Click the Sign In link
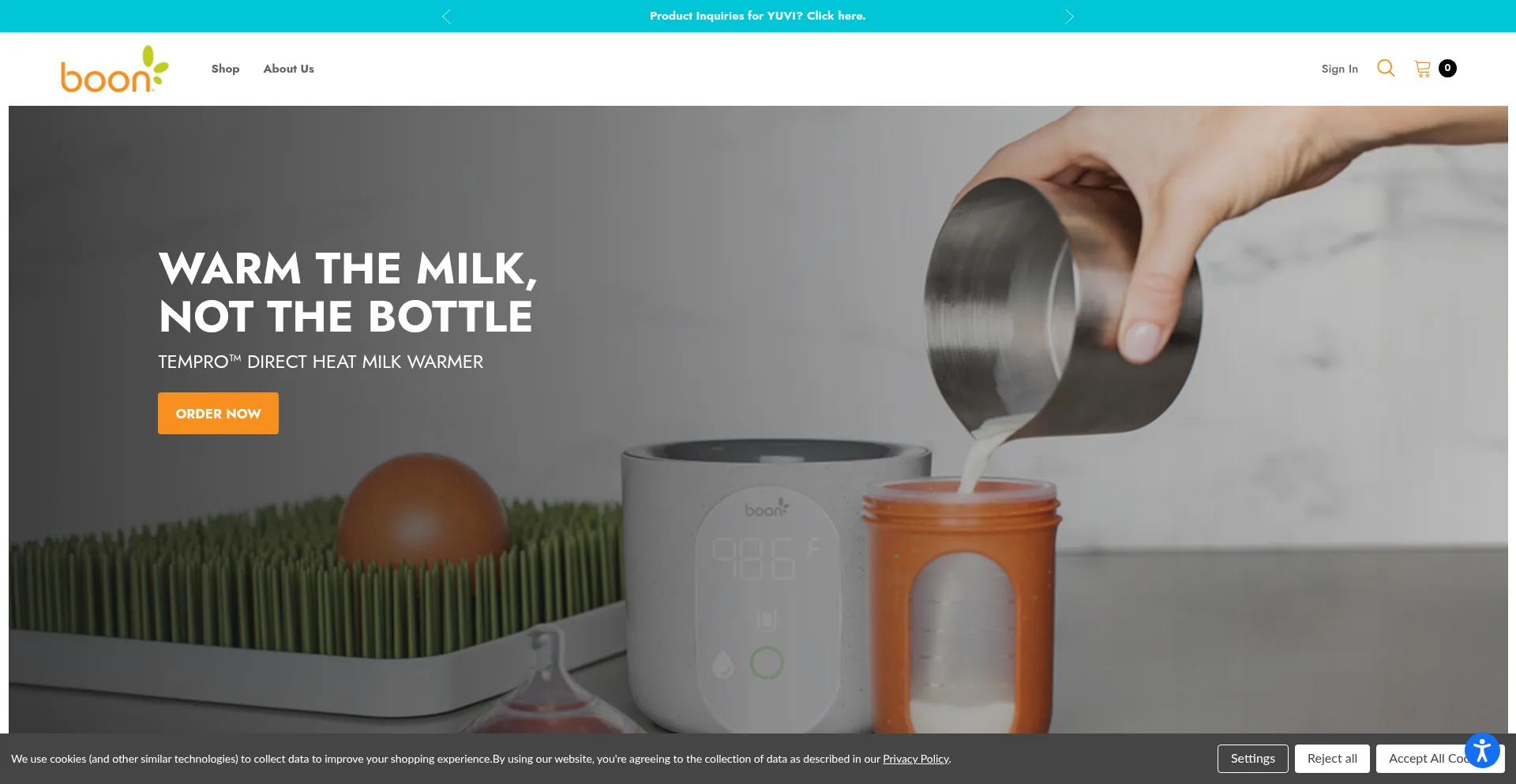Viewport: 1516px width, 784px height. (x=1340, y=69)
